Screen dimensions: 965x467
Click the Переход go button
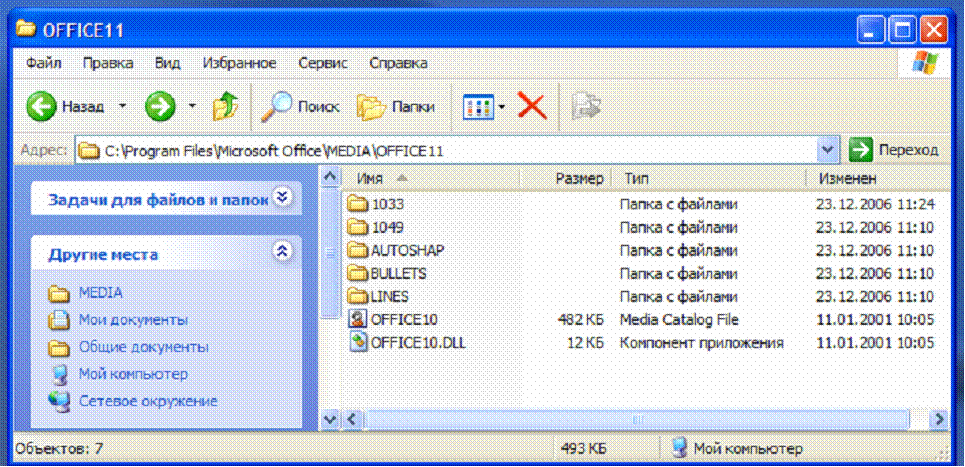[894, 150]
